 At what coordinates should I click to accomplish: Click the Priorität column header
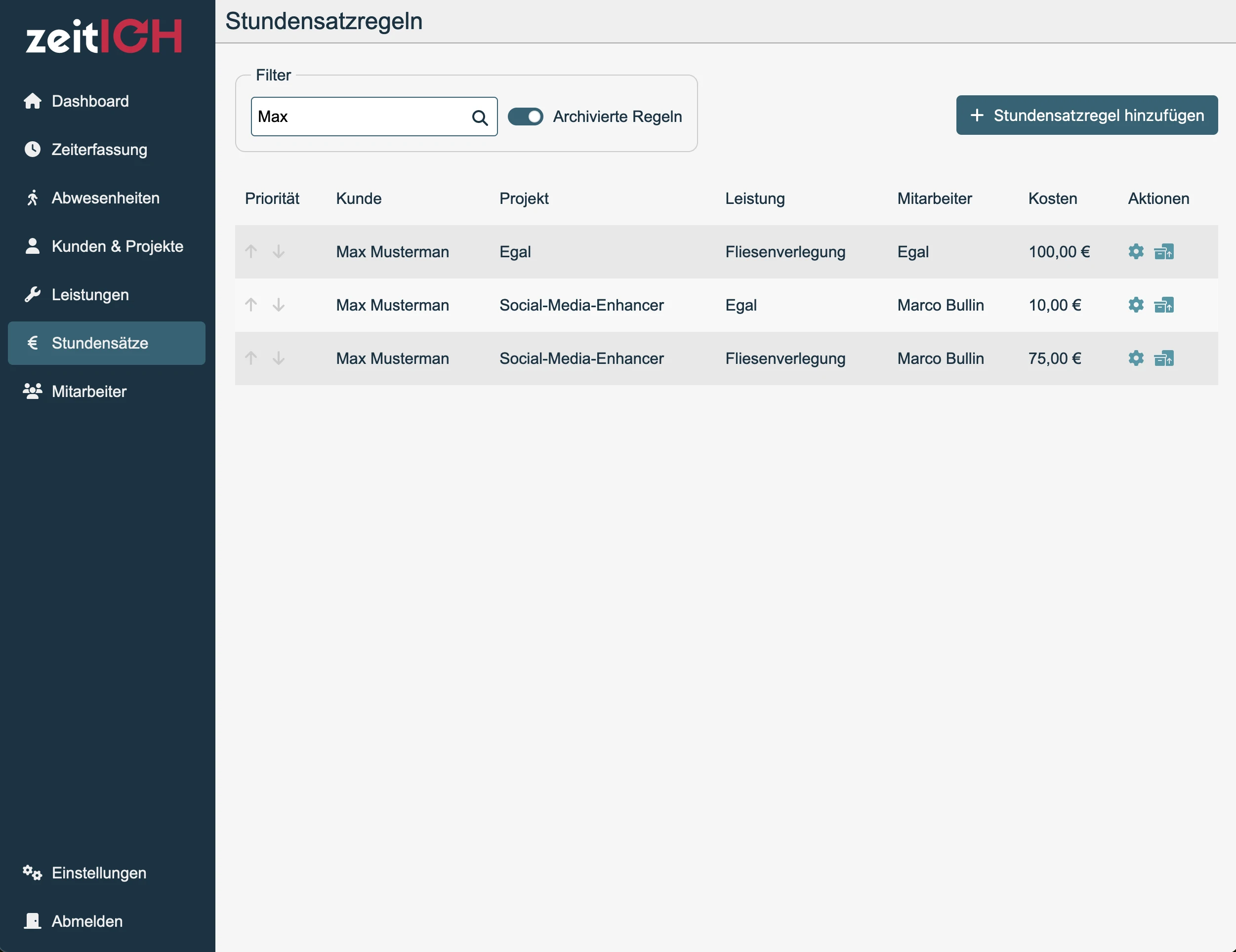[x=272, y=198]
